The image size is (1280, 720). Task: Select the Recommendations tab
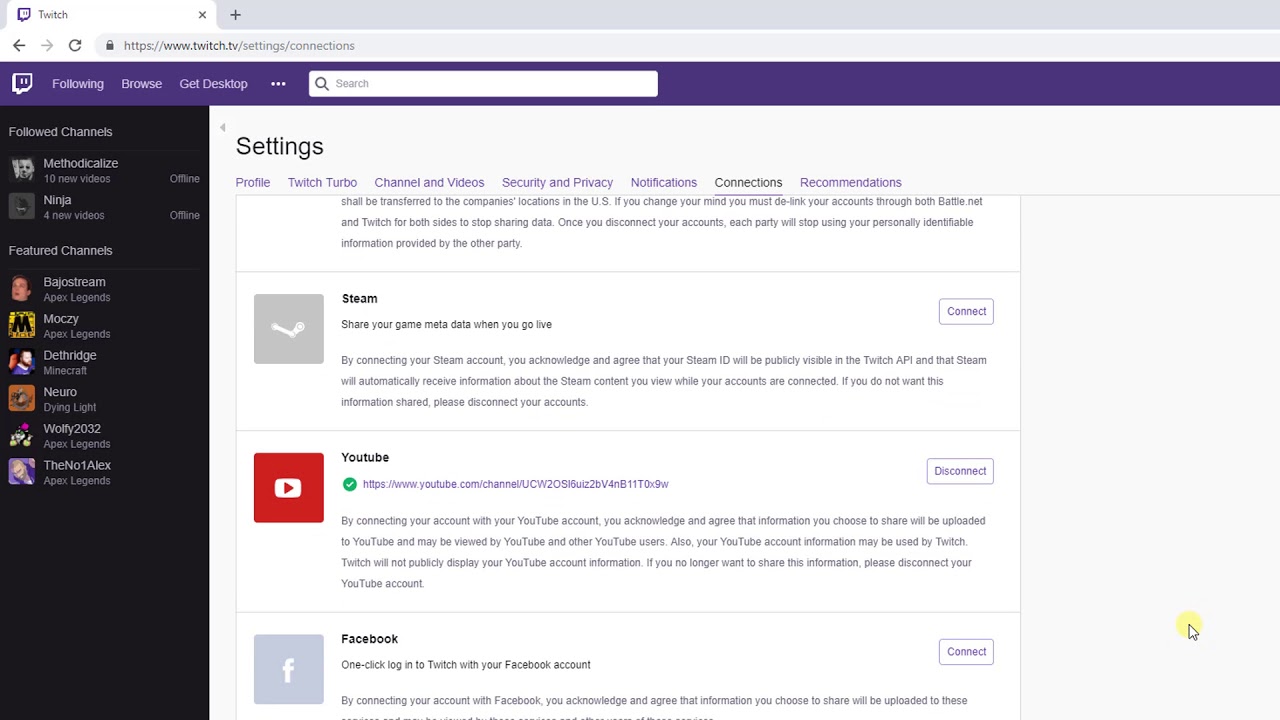[850, 182]
